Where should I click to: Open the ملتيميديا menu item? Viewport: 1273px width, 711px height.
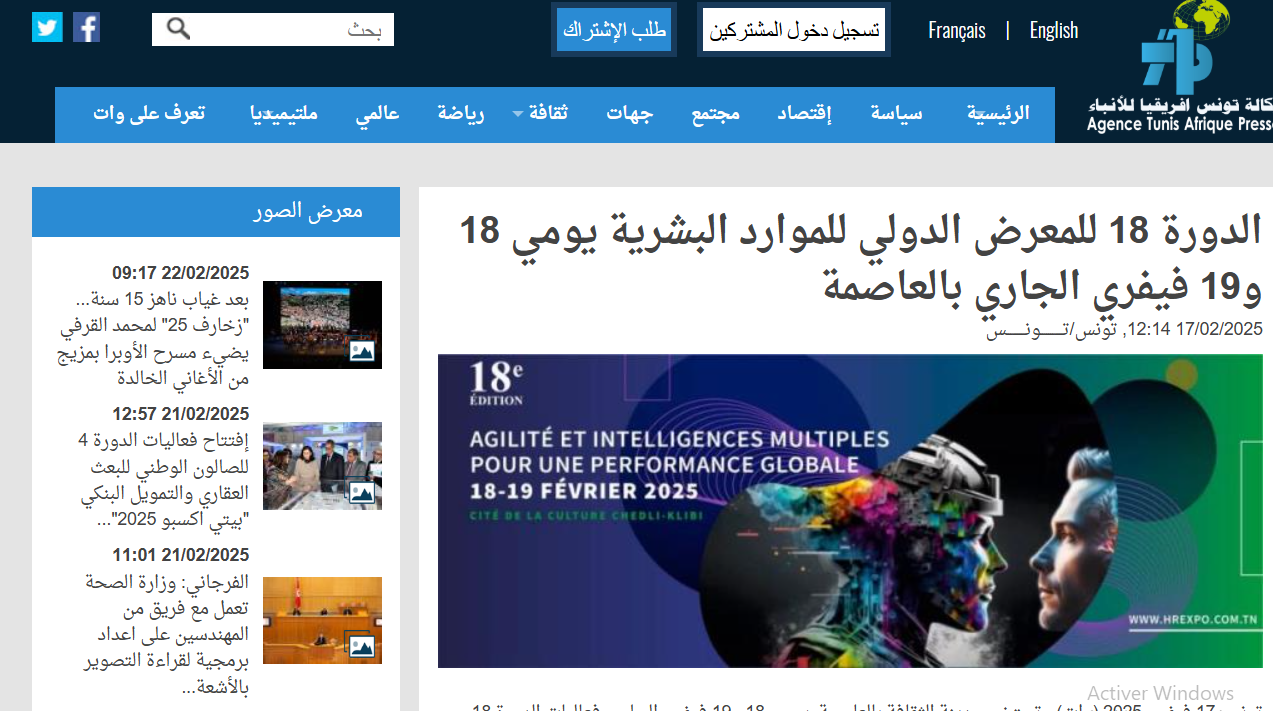click(284, 113)
